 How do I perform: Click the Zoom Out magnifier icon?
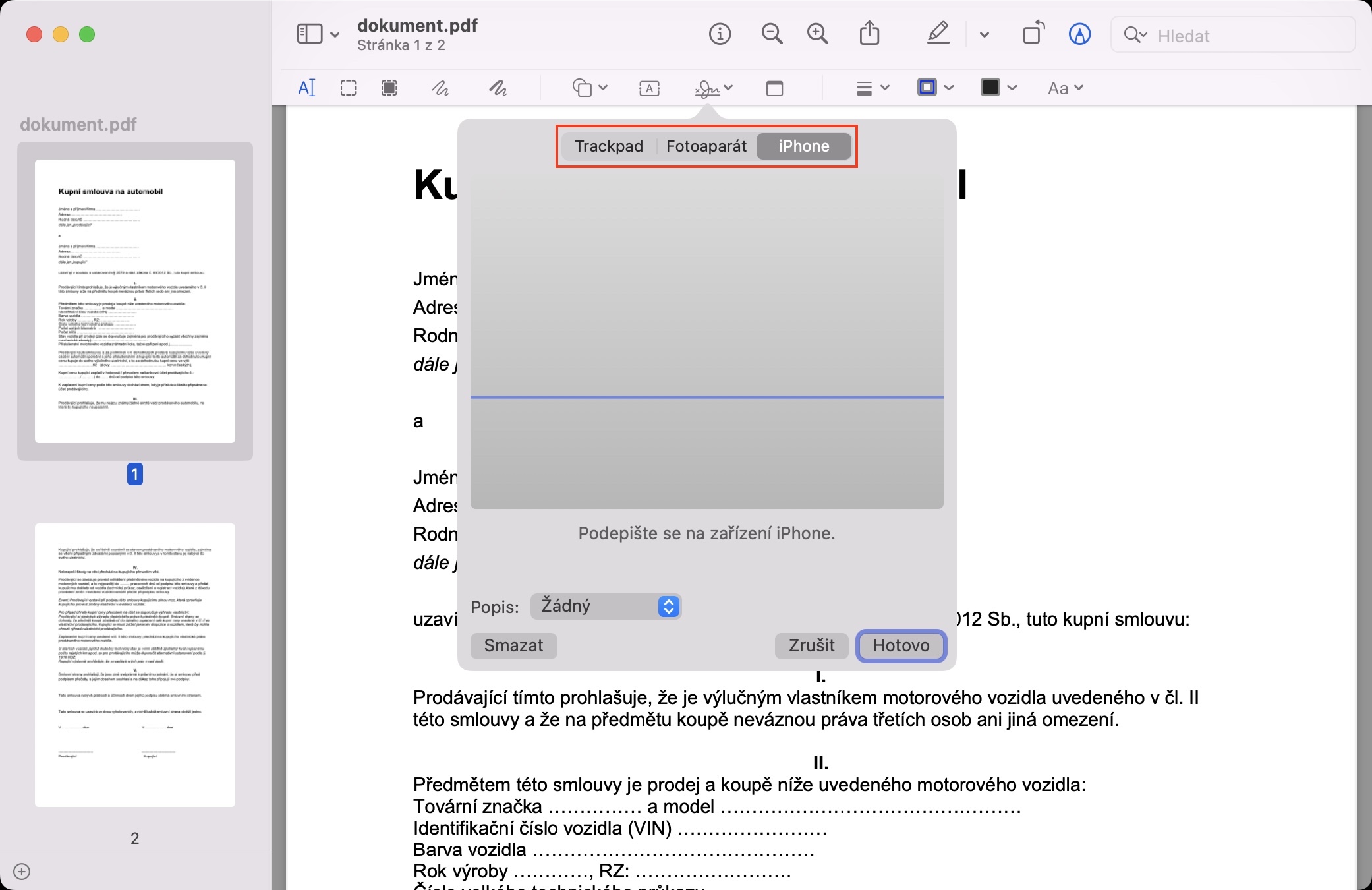772,34
